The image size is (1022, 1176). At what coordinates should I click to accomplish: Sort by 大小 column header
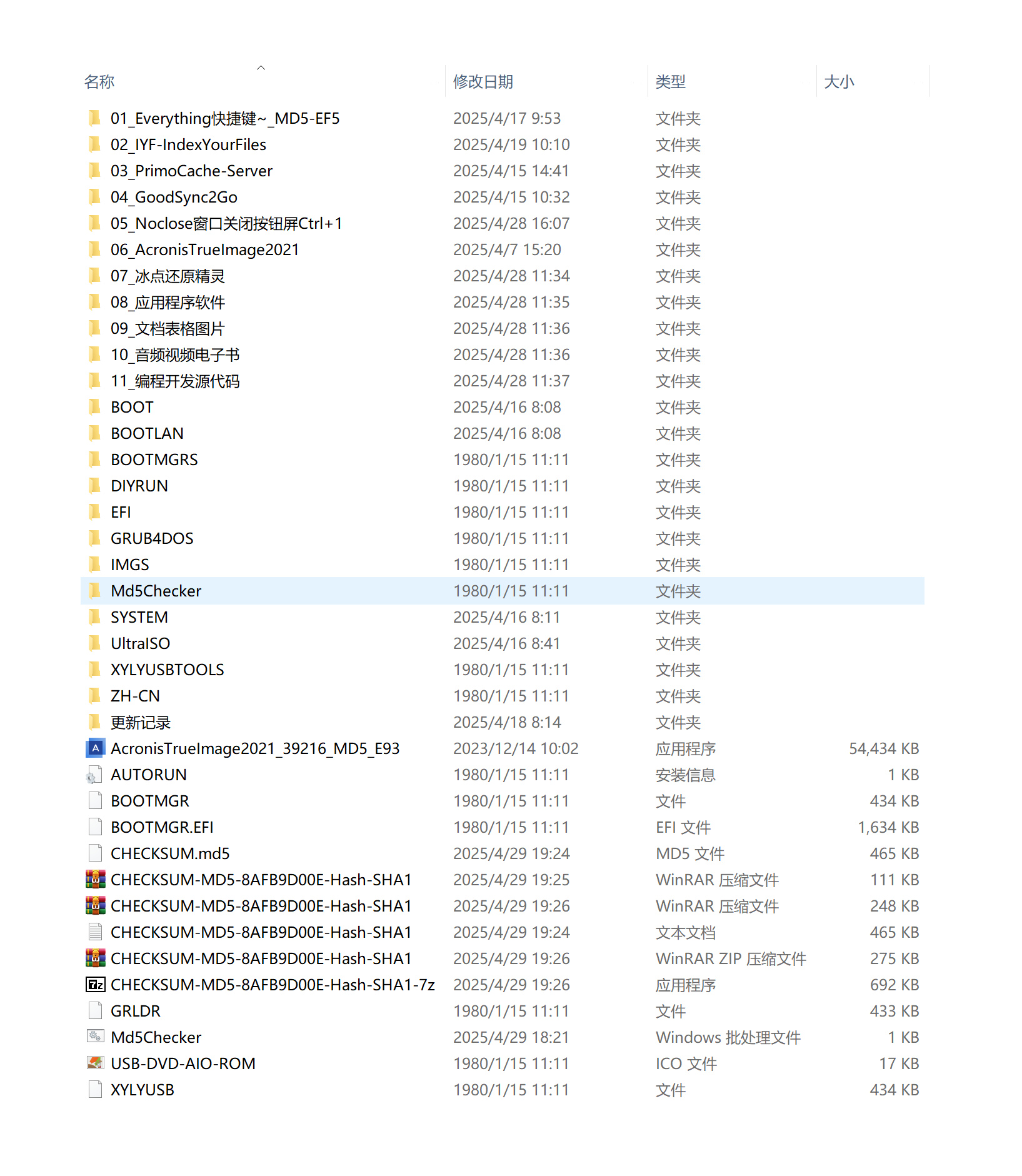tap(839, 82)
